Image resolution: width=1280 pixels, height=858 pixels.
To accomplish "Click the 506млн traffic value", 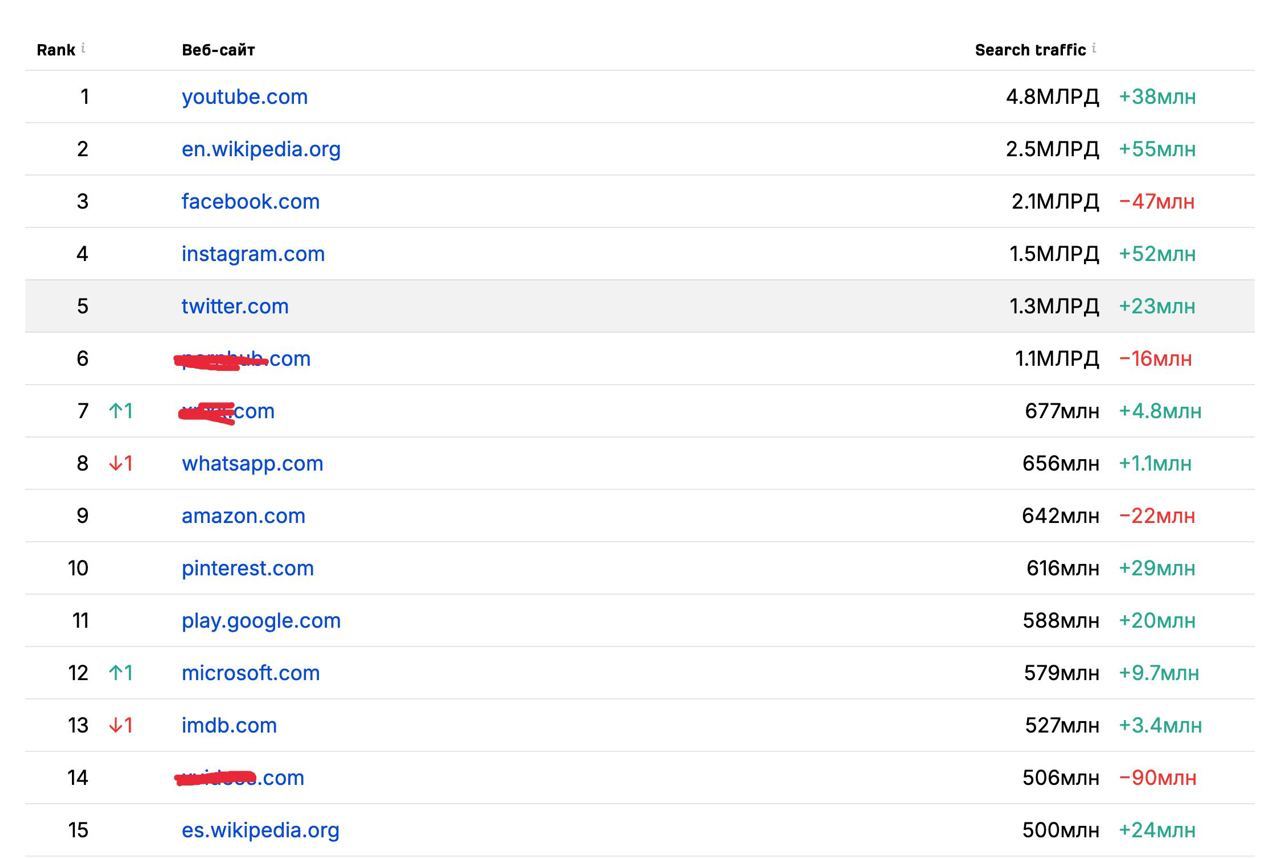I will coord(1060,777).
